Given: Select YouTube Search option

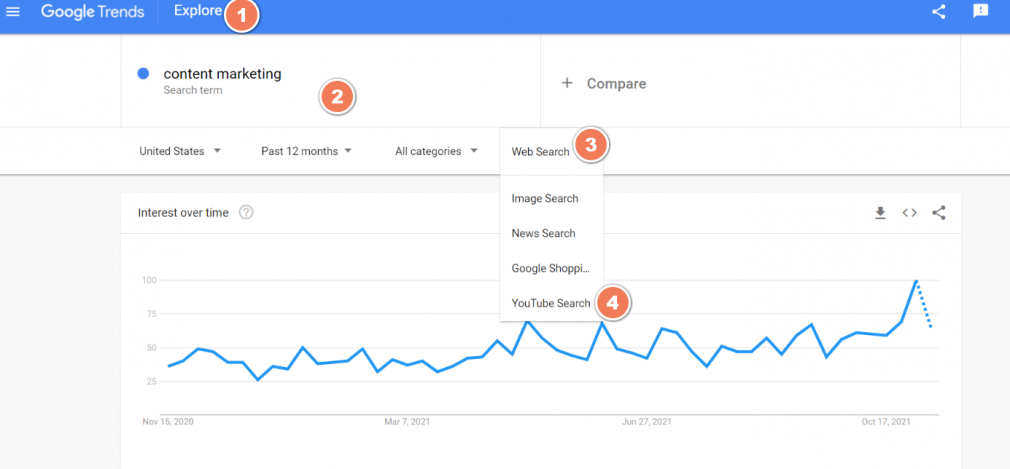Looking at the screenshot, I should (x=551, y=303).
